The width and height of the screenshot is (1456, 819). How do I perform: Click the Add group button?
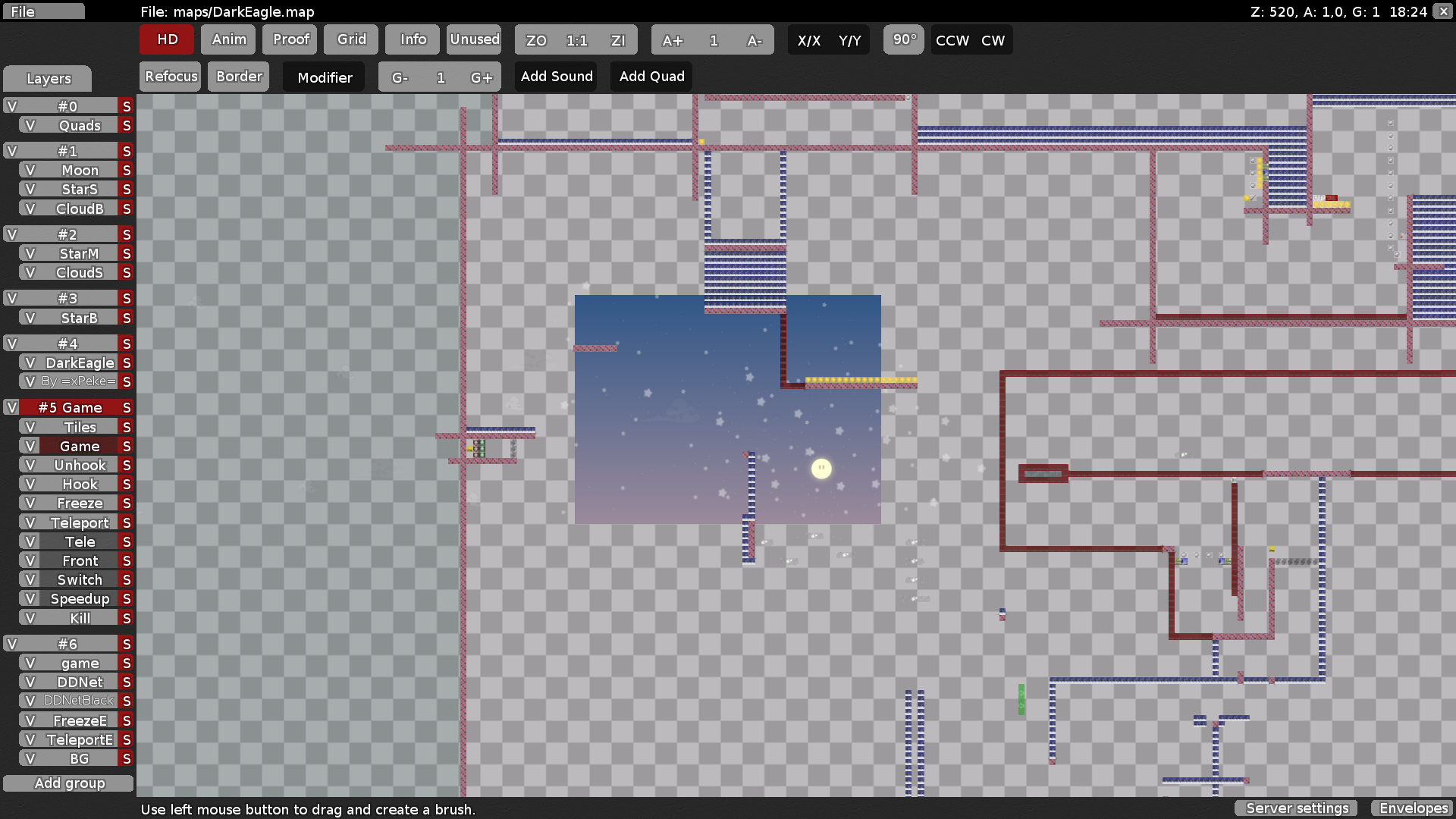68,783
